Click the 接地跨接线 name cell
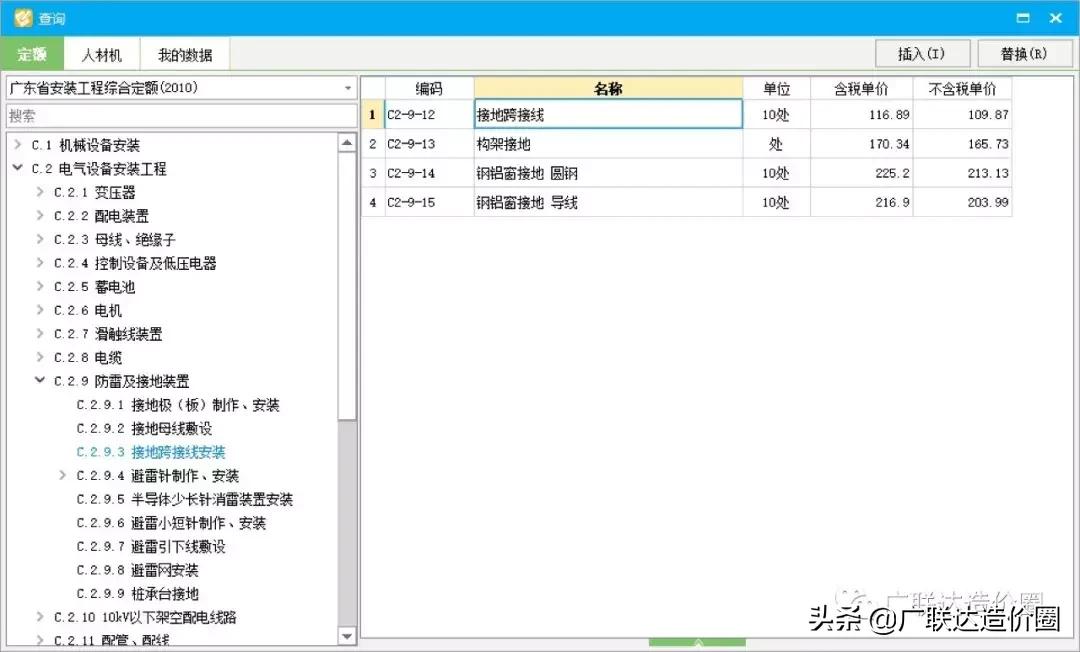Image resolution: width=1080 pixels, height=652 pixels. pos(608,114)
